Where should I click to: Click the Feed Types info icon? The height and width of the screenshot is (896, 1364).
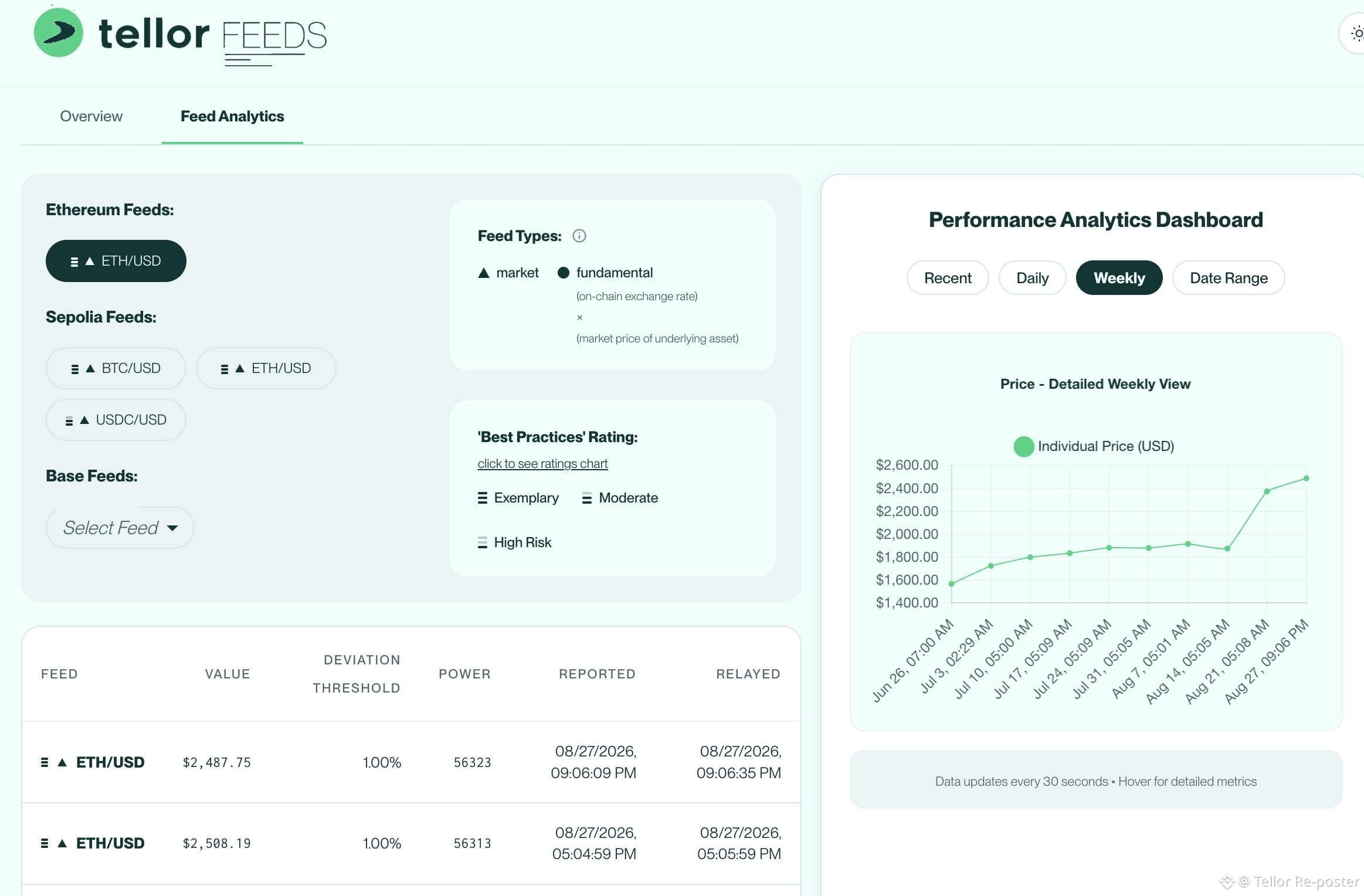(x=579, y=236)
